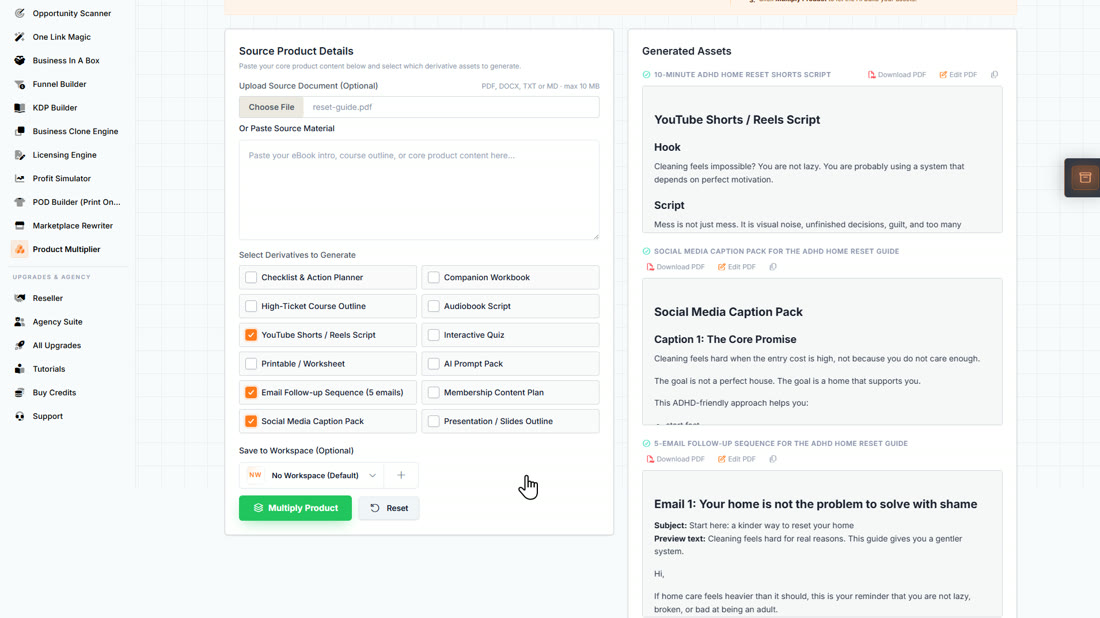This screenshot has width=1100, height=618.
Task: Open the floating archive box widget
Action: click(x=1085, y=177)
